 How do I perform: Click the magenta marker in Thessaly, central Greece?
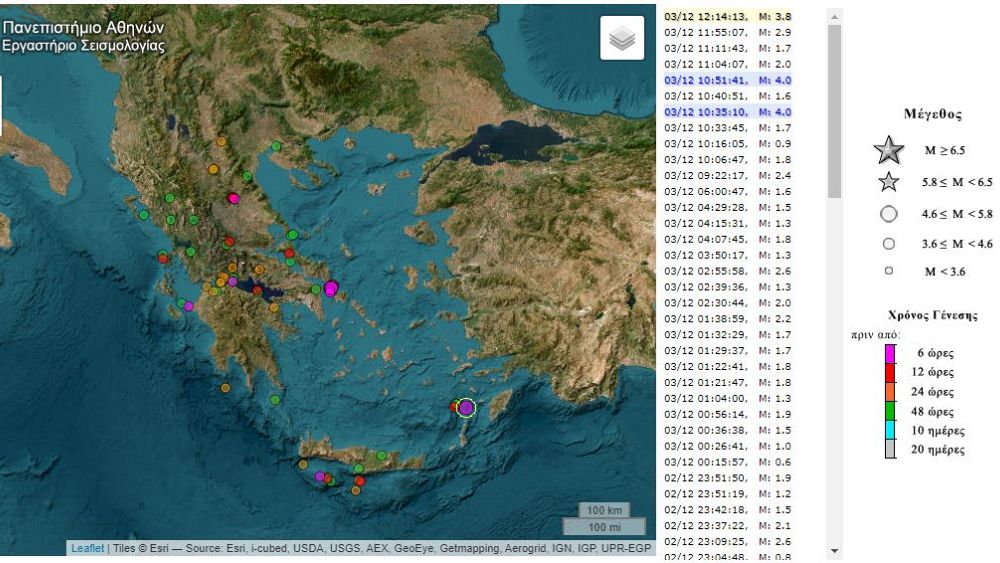pos(234,199)
